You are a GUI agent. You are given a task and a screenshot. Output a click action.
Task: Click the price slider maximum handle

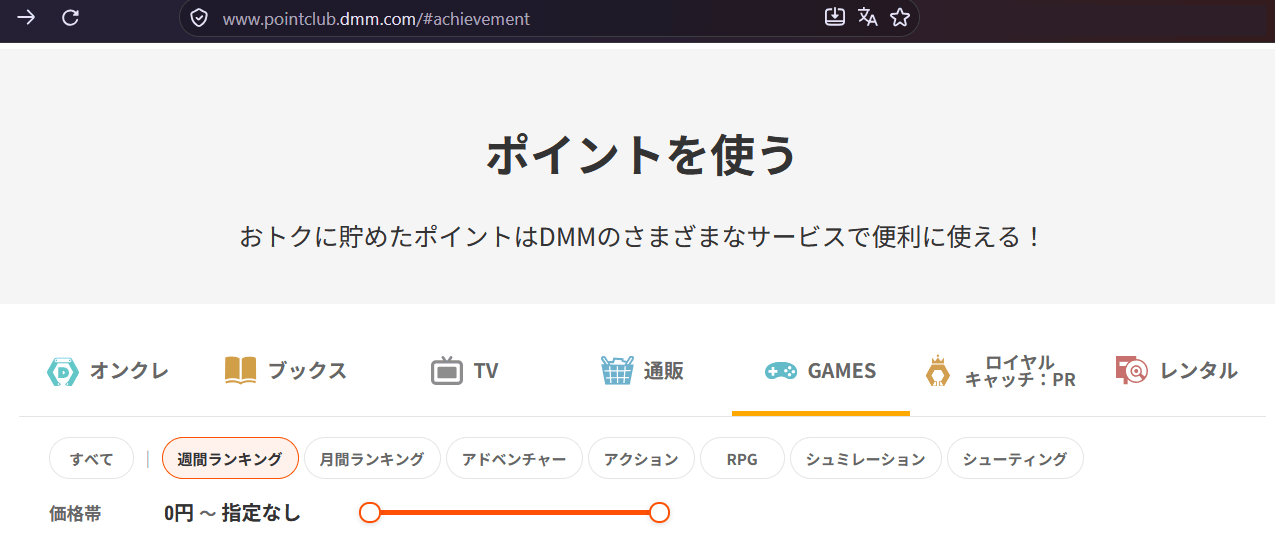(x=659, y=513)
